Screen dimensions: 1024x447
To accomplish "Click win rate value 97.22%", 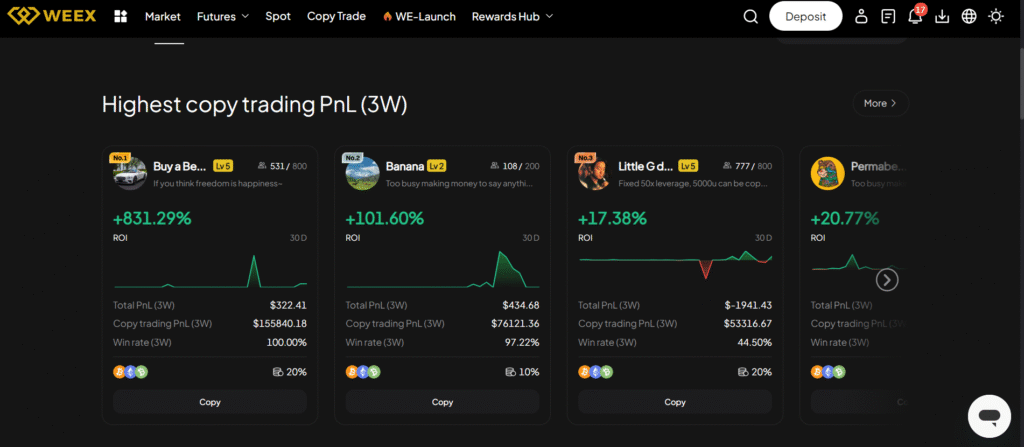I will click(520, 342).
